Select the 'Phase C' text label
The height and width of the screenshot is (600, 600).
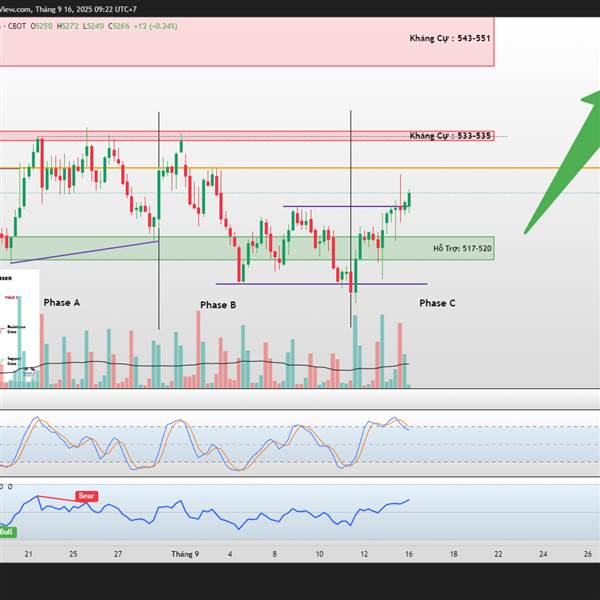[x=437, y=303]
